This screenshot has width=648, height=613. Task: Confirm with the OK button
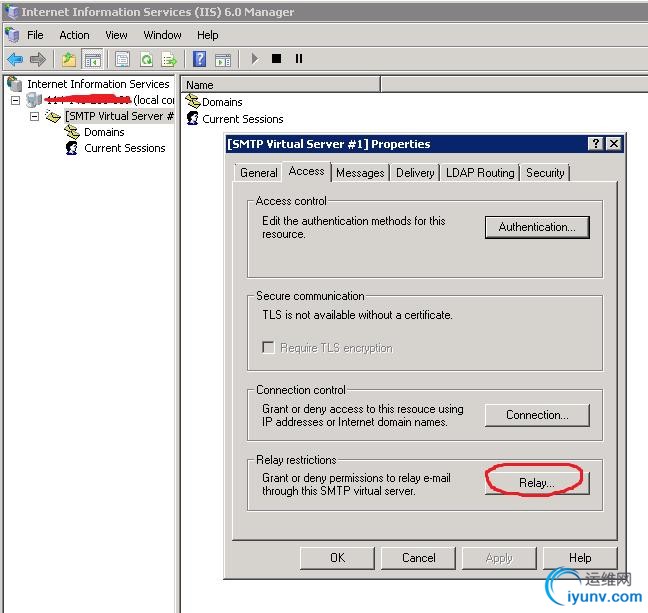[337, 558]
